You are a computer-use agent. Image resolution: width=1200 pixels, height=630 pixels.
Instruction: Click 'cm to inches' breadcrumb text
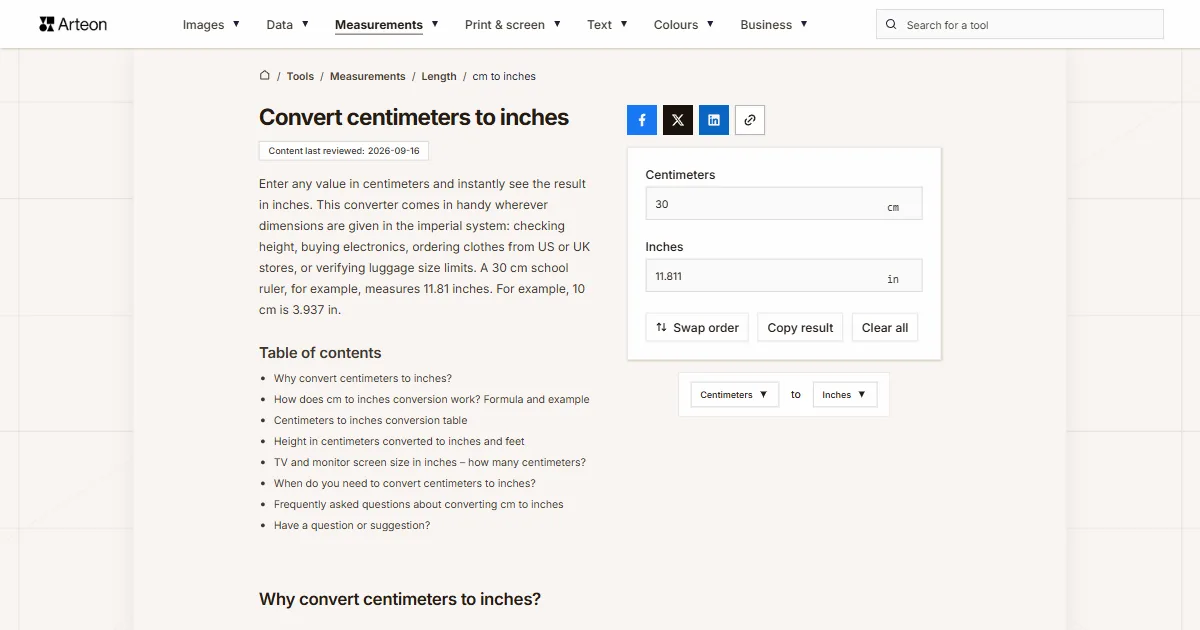[504, 76]
